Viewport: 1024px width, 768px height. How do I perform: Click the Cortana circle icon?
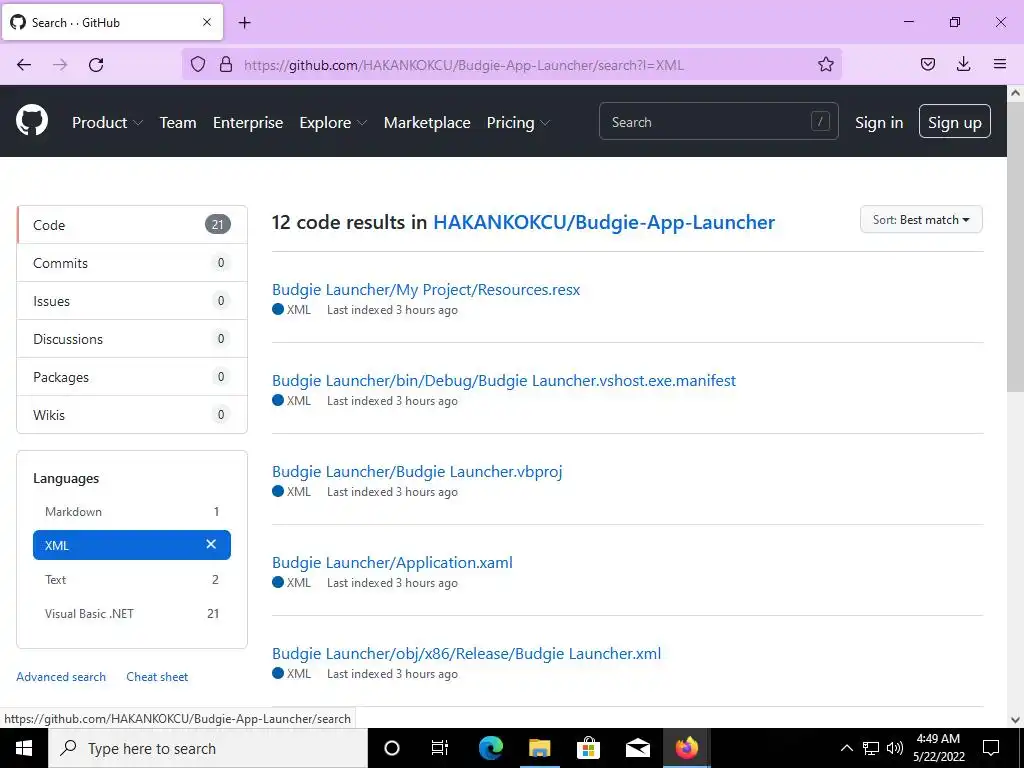click(391, 748)
